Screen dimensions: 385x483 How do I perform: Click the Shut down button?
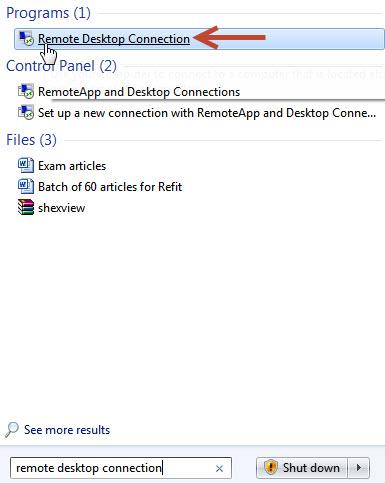pyautogui.click(x=302, y=468)
